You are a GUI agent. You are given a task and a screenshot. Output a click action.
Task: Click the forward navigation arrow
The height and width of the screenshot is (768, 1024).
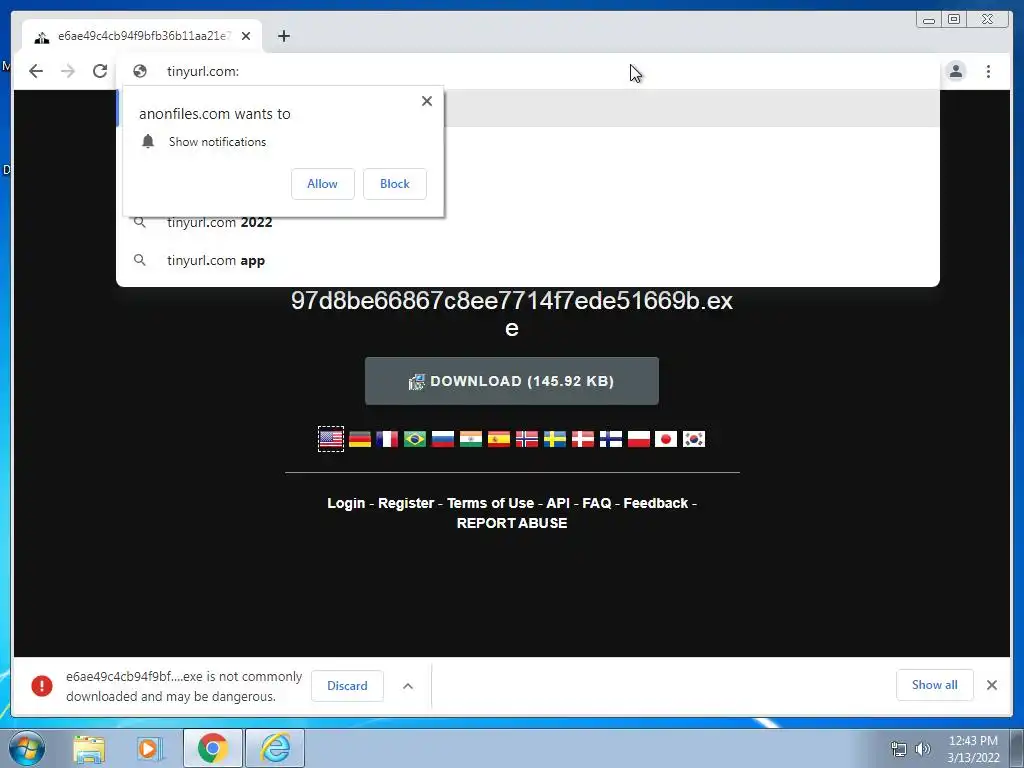[68, 71]
